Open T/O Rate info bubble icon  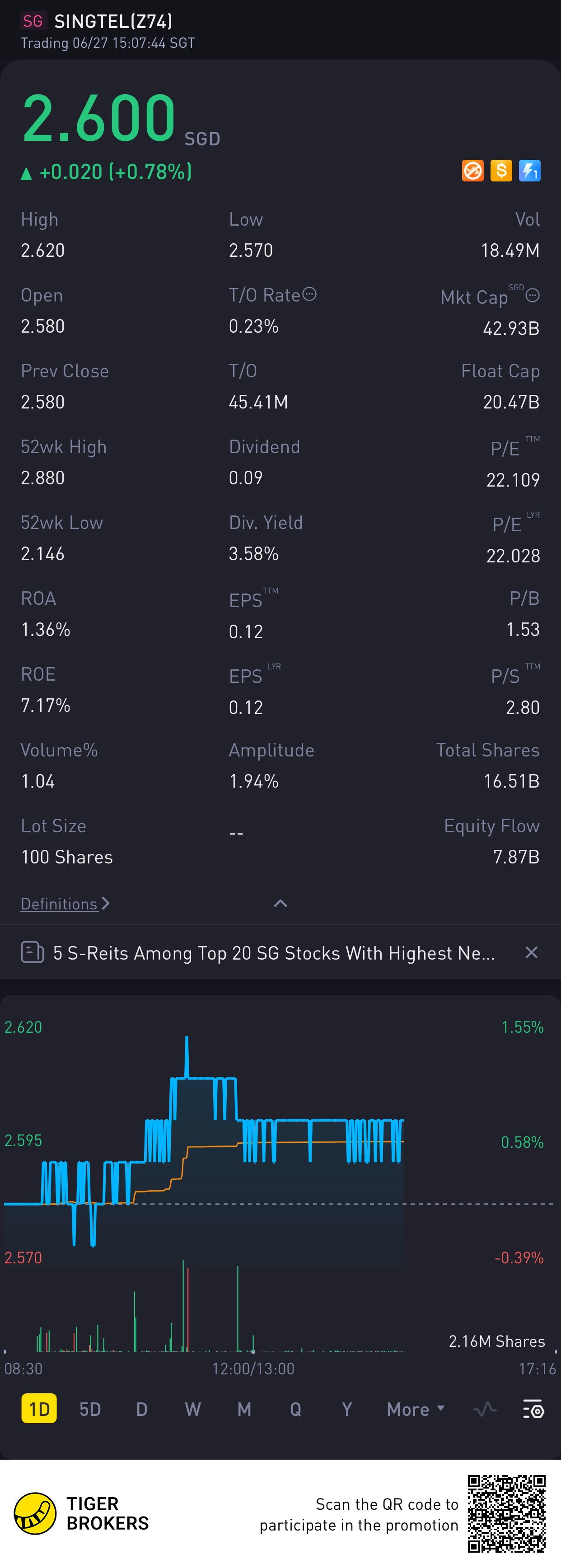[x=309, y=295]
